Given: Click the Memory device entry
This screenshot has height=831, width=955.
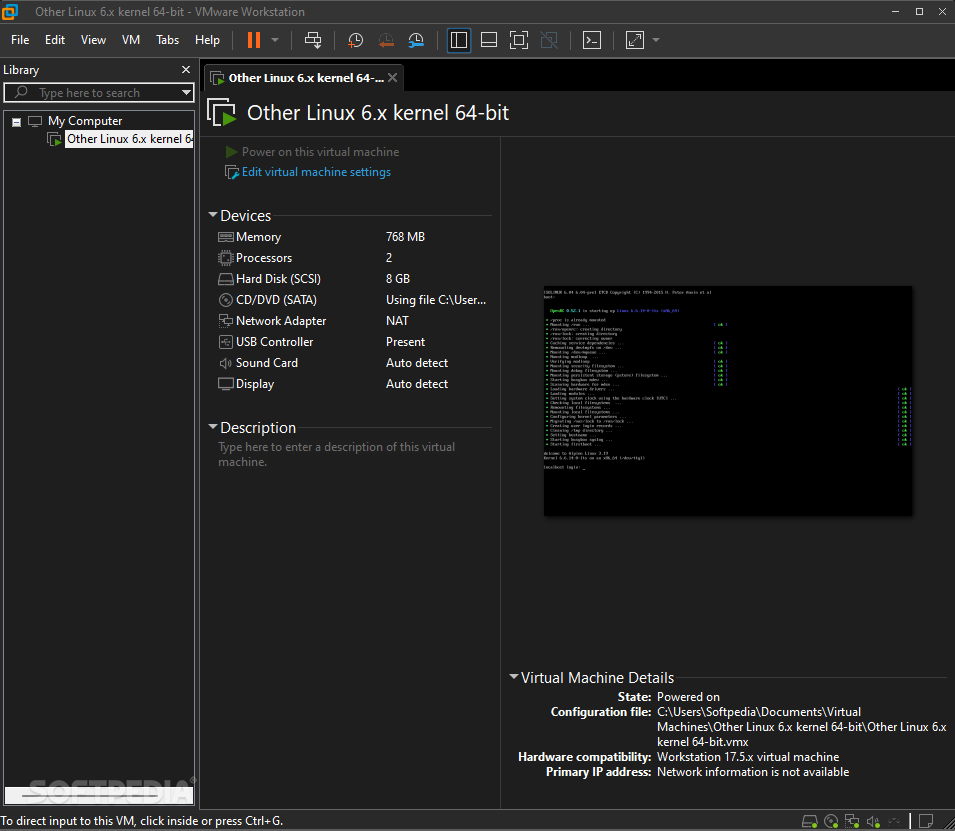Looking at the screenshot, I should click(258, 237).
